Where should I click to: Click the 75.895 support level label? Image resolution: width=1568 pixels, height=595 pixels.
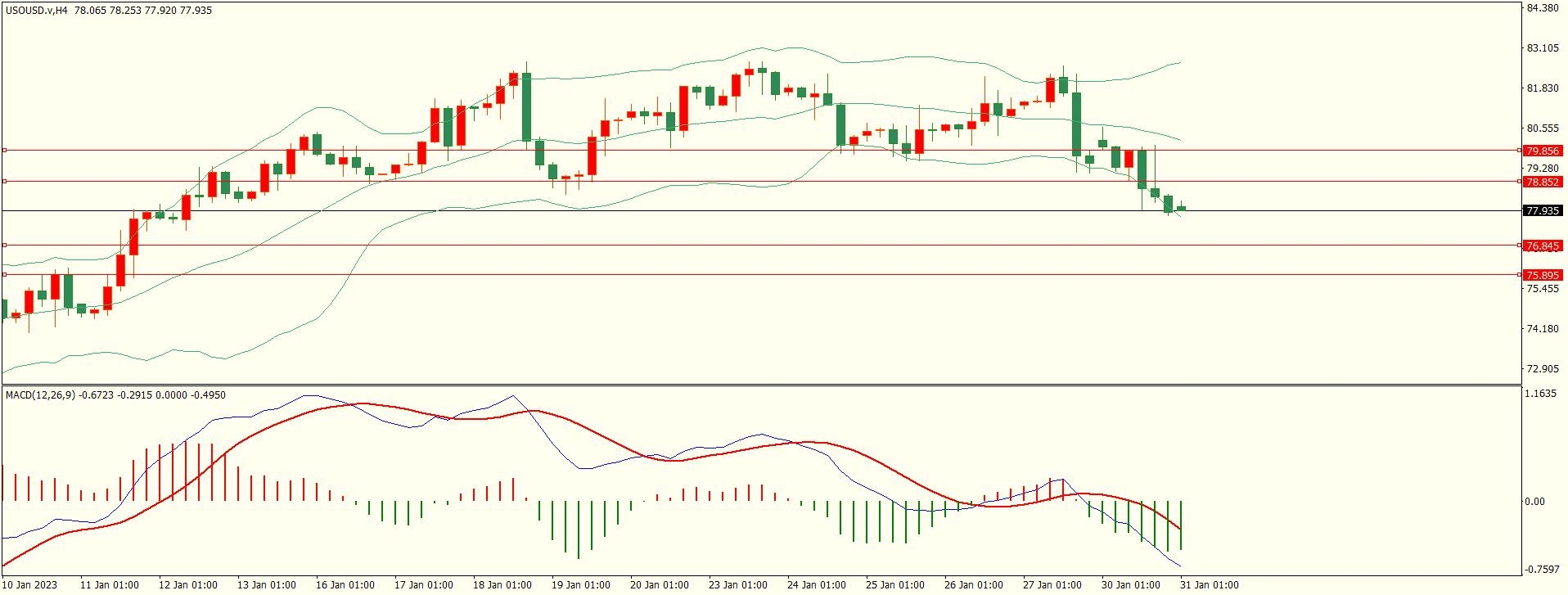pyautogui.click(x=1542, y=275)
